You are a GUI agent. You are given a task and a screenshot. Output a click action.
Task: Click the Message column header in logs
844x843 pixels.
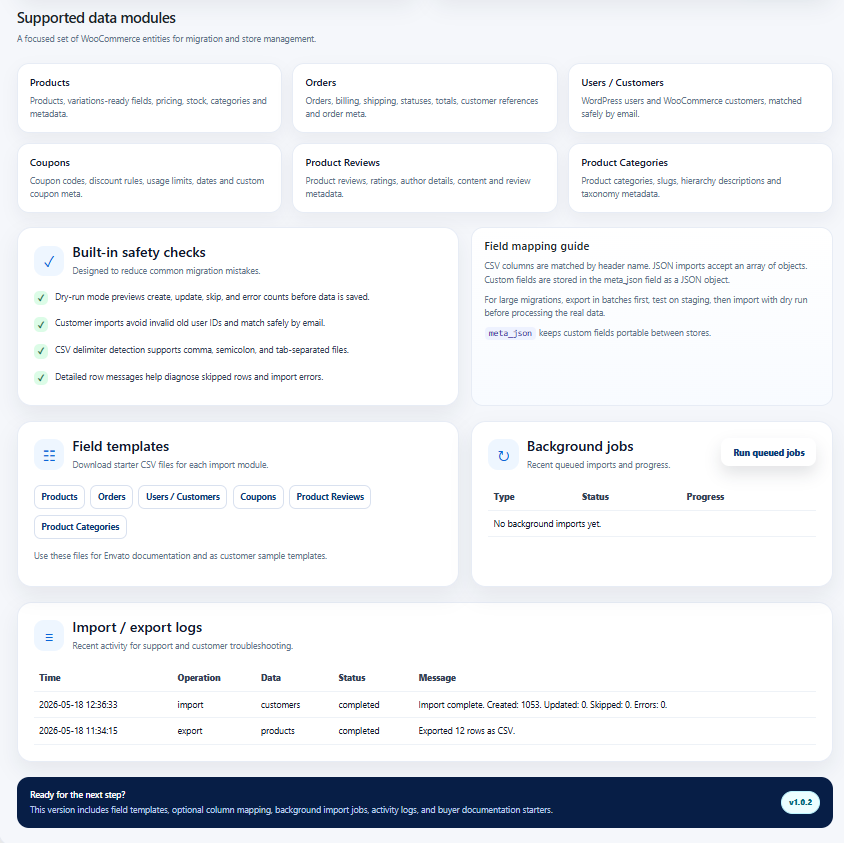tap(437, 678)
